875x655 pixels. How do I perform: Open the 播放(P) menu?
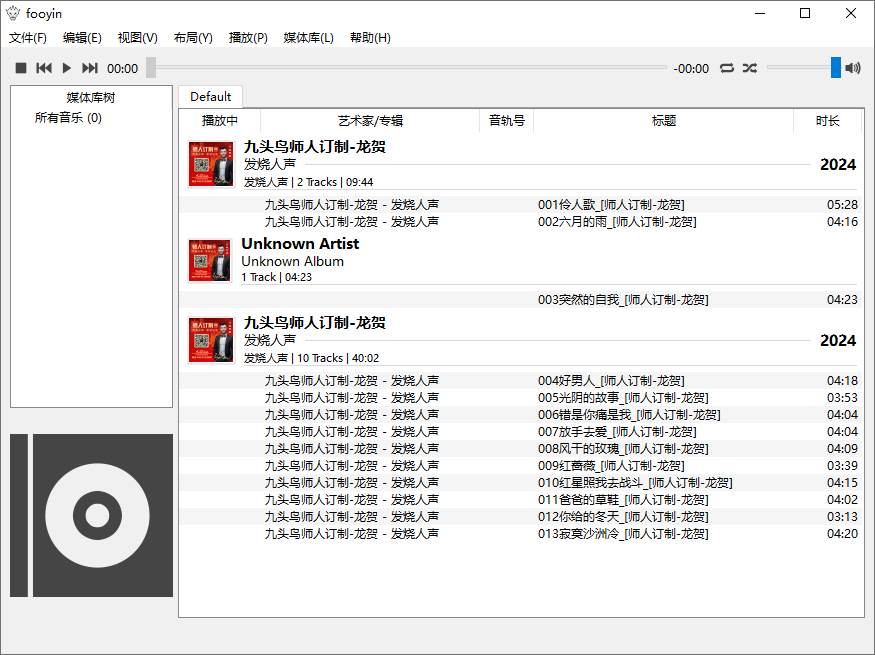pyautogui.click(x=248, y=38)
